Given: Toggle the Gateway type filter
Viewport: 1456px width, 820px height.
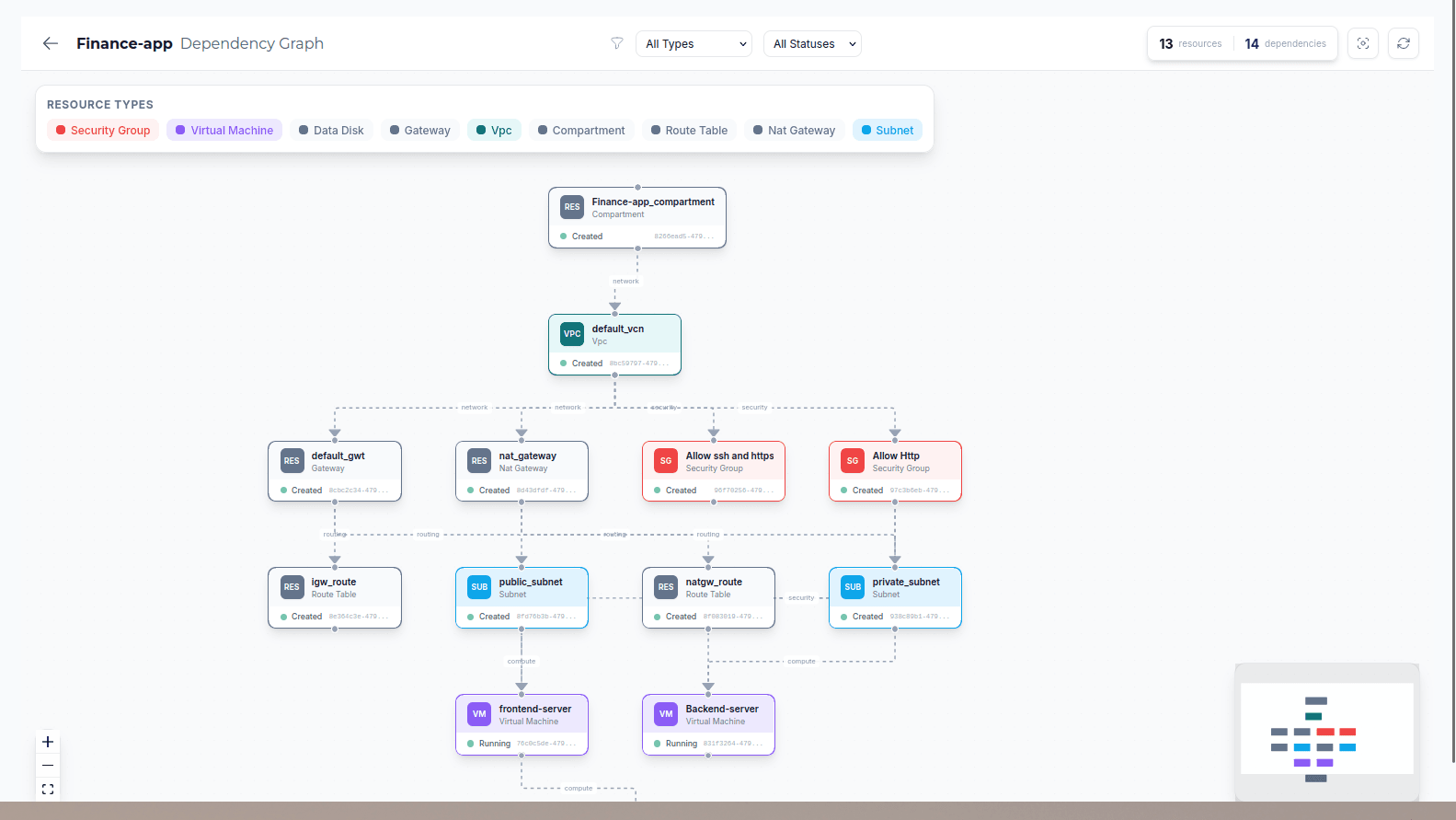Looking at the screenshot, I should pos(420,130).
